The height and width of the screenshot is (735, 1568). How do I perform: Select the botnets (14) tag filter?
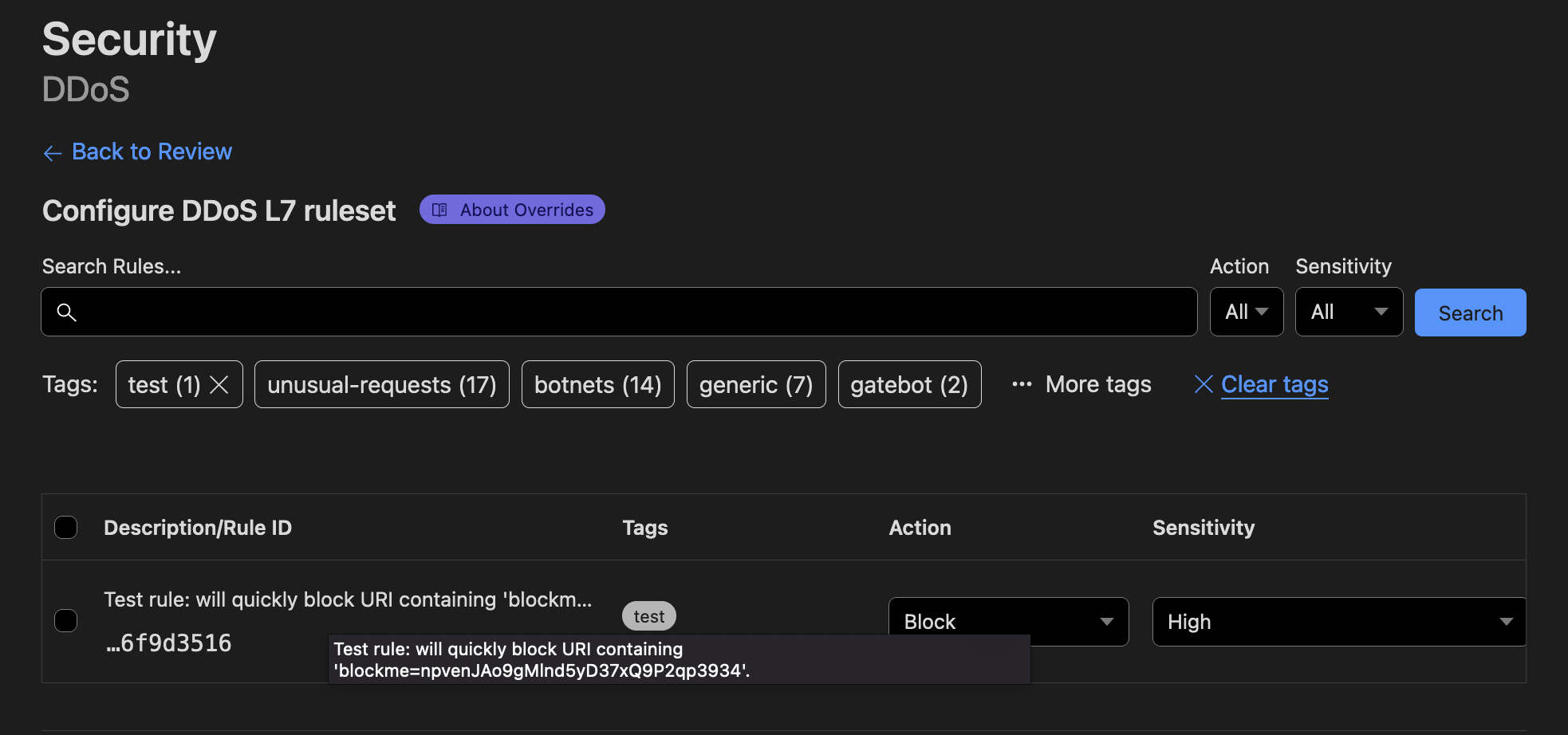coord(598,384)
